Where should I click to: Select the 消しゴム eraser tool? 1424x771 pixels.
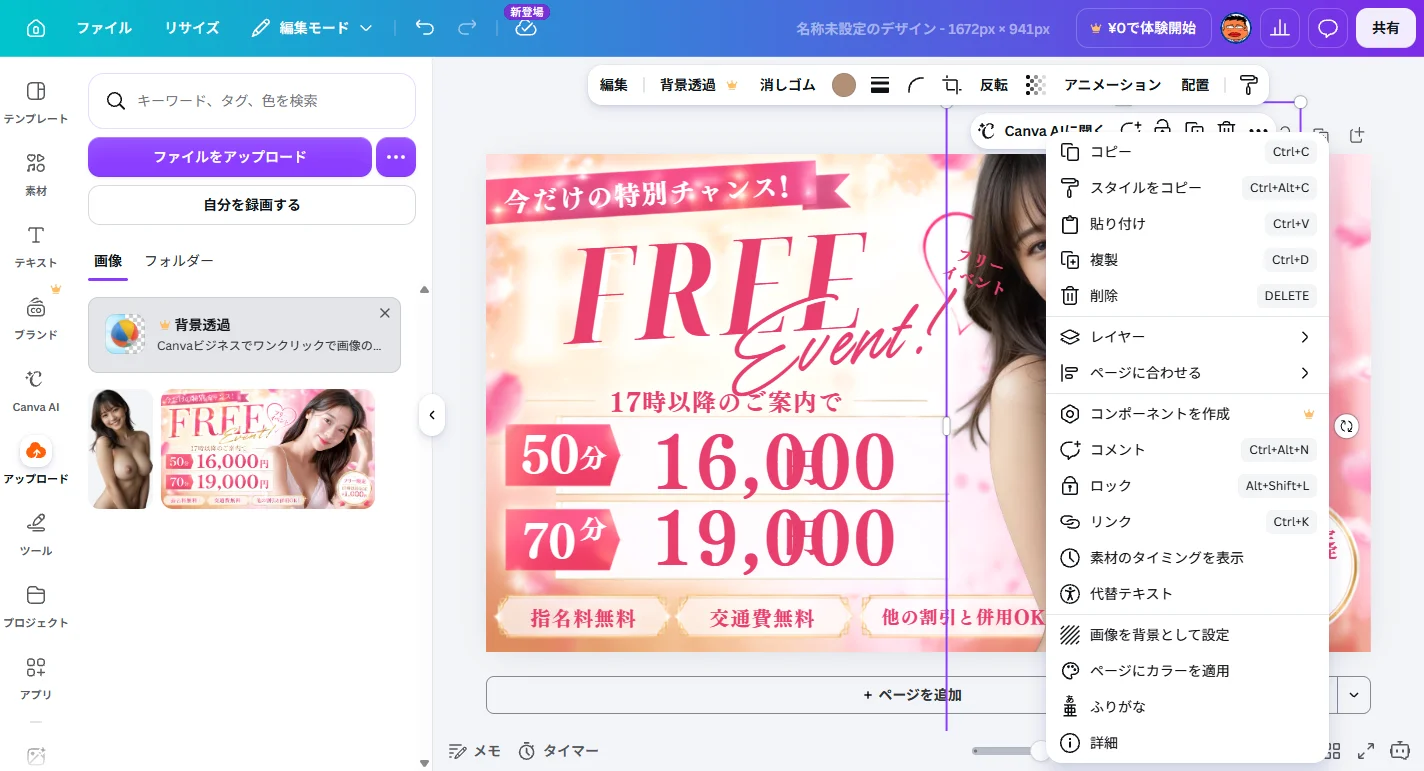click(788, 85)
